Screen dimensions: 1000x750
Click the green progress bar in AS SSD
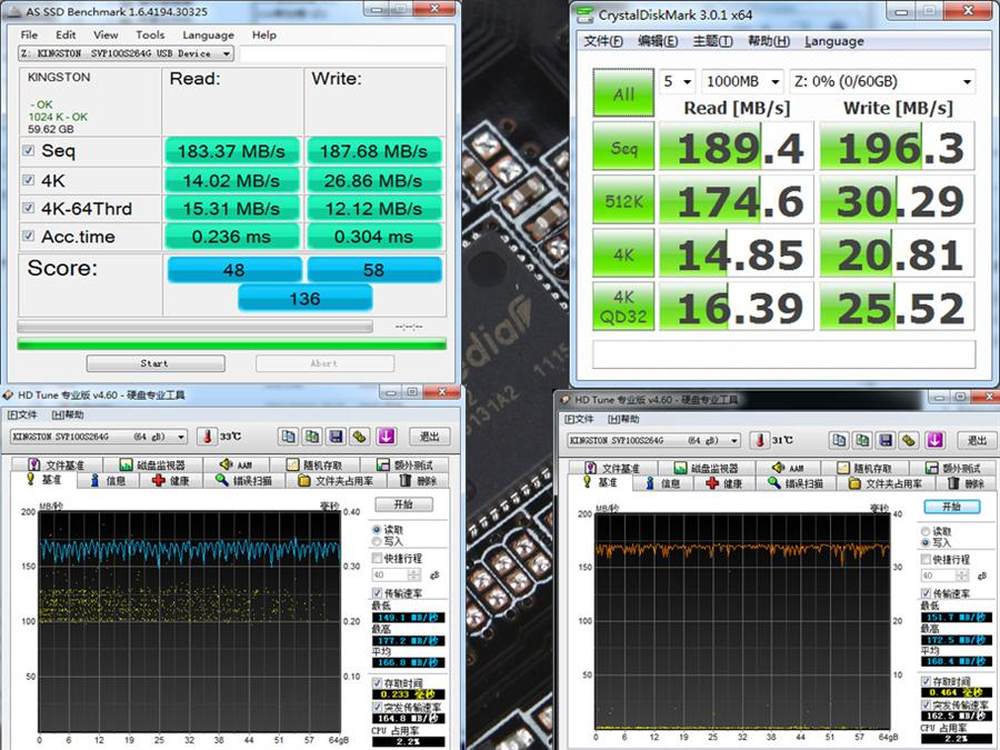[232, 345]
